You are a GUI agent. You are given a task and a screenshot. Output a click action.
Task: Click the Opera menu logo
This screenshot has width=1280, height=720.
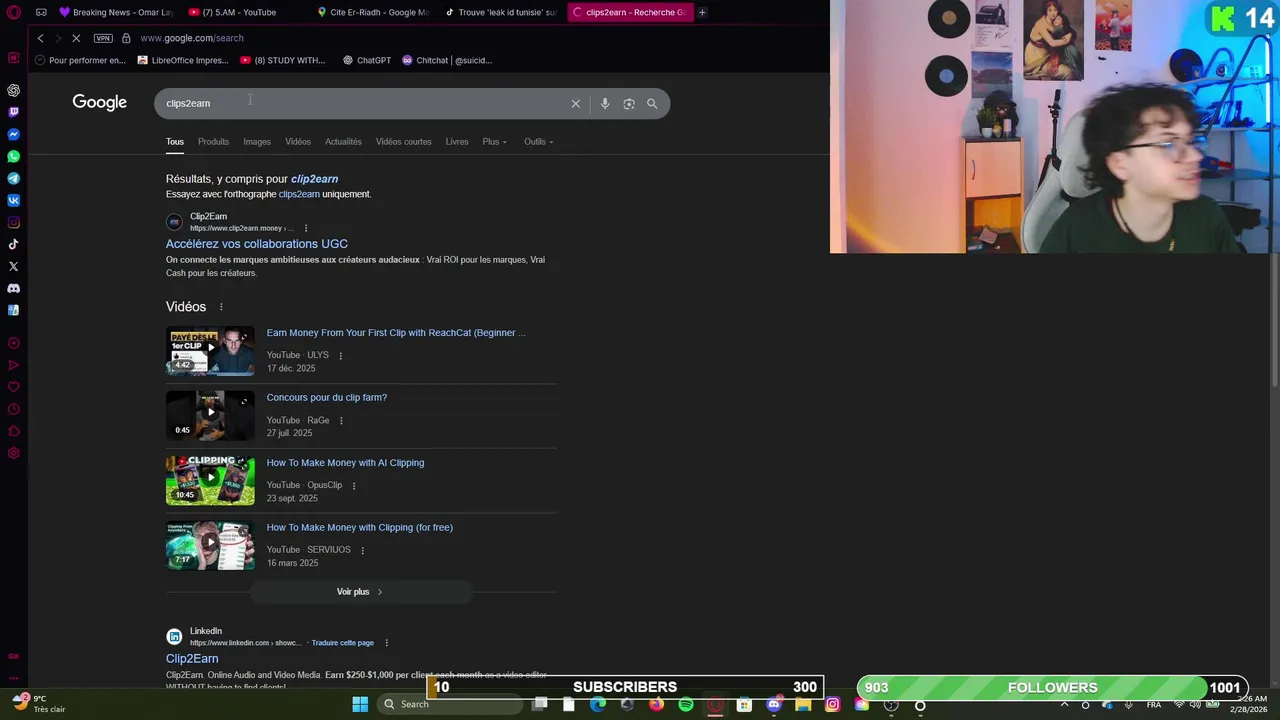pyautogui.click(x=14, y=12)
